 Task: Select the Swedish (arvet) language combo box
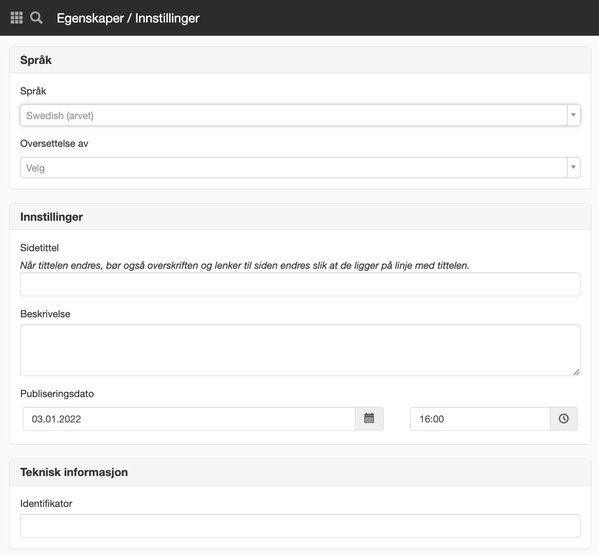pyautogui.click(x=300, y=115)
